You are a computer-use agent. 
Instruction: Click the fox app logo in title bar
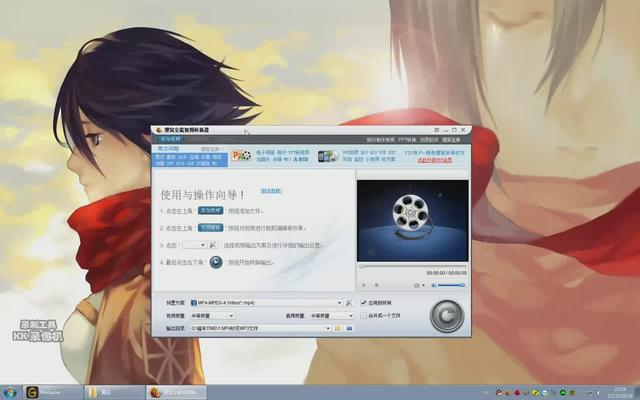[x=159, y=130]
